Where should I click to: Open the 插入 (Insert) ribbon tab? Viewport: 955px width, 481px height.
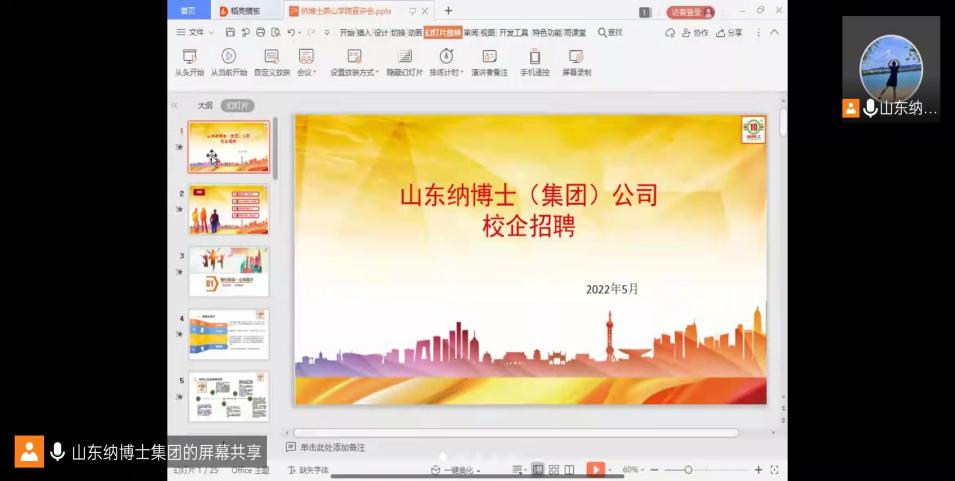pyautogui.click(x=364, y=32)
